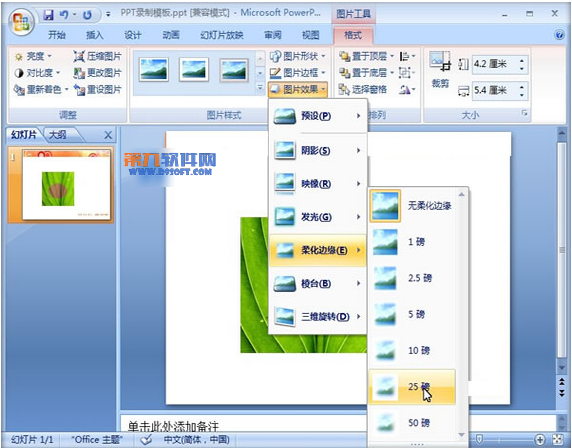Switch to the 幻灯片 slides pane tab
The width and height of the screenshot is (572, 448).
click(x=24, y=135)
